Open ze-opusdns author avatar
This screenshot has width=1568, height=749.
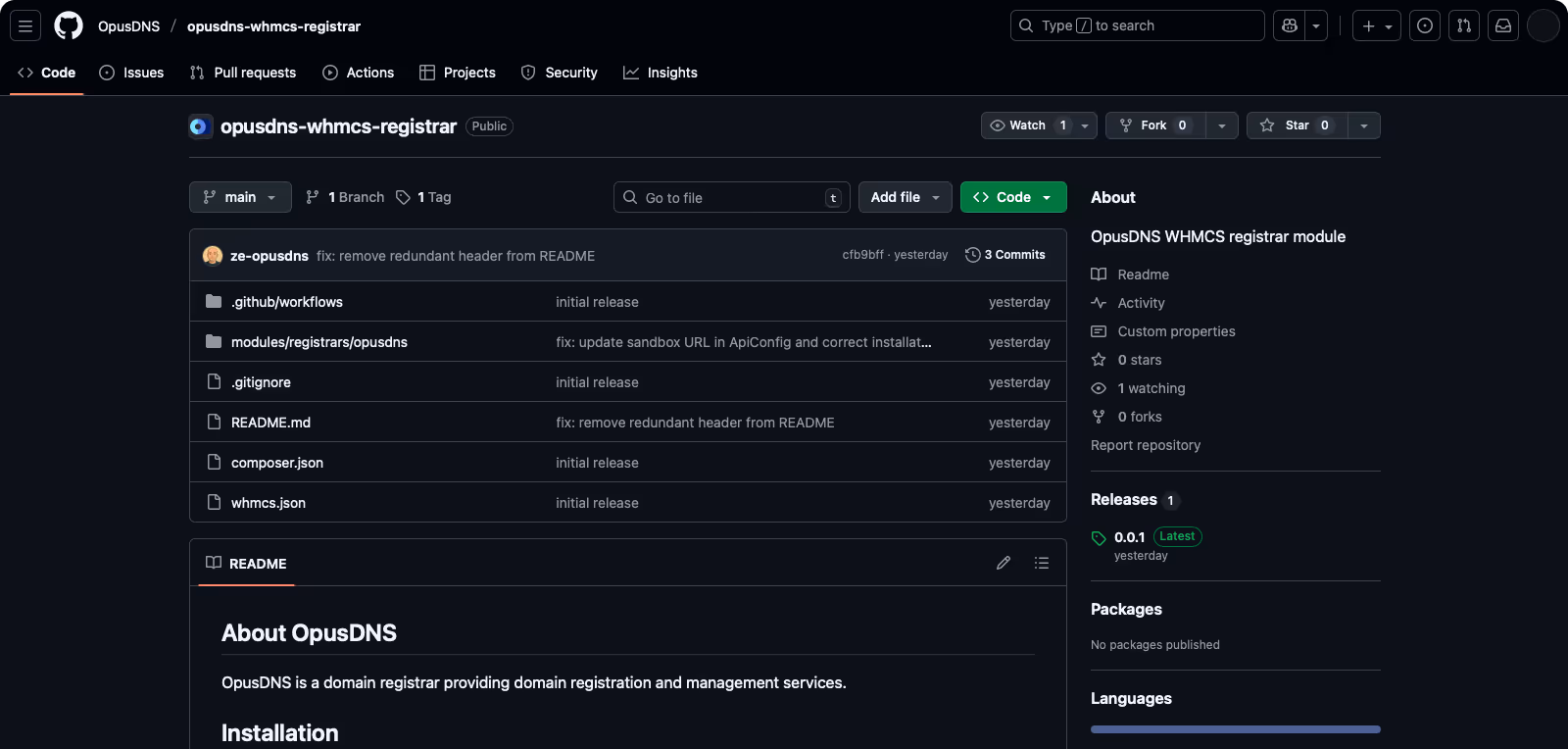pyautogui.click(x=213, y=255)
